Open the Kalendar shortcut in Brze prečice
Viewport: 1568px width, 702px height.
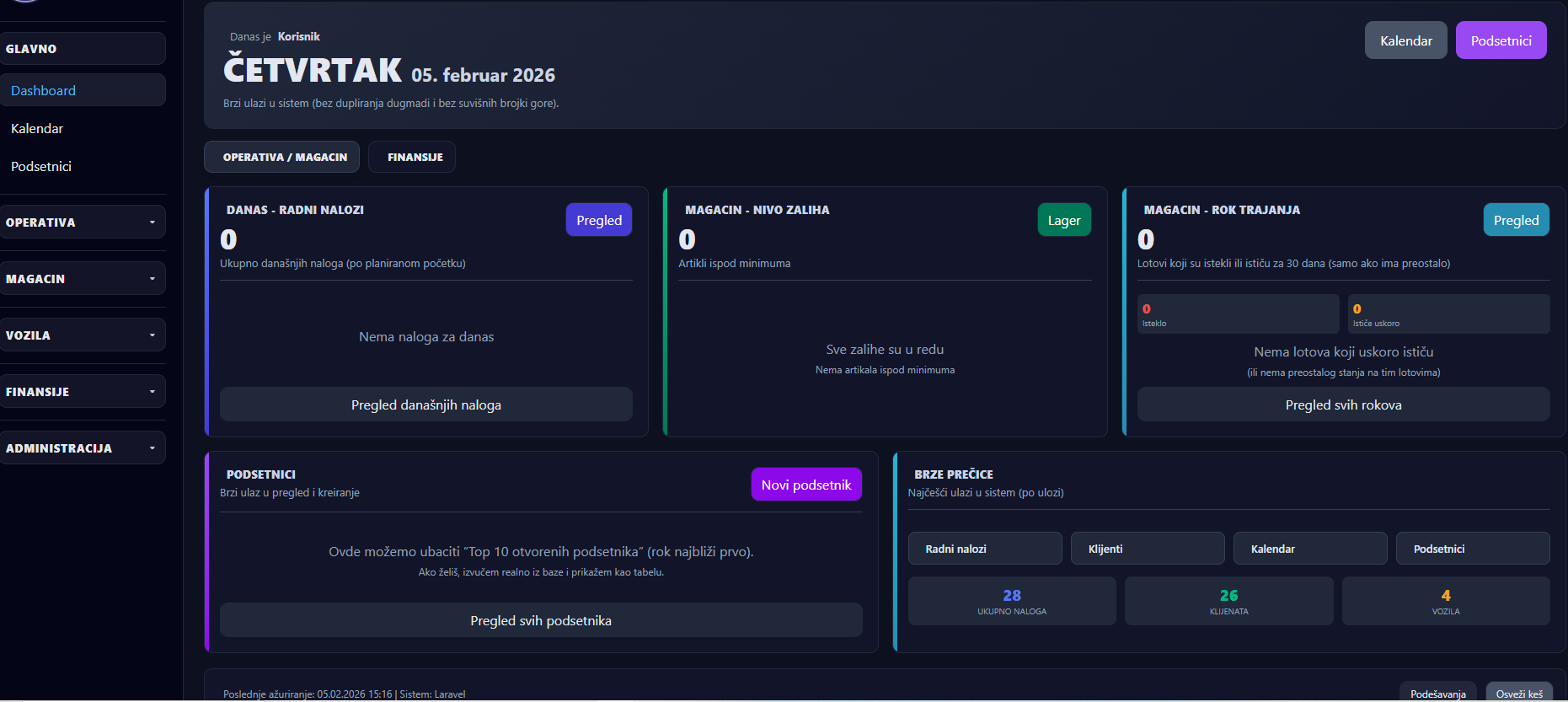(1310, 549)
